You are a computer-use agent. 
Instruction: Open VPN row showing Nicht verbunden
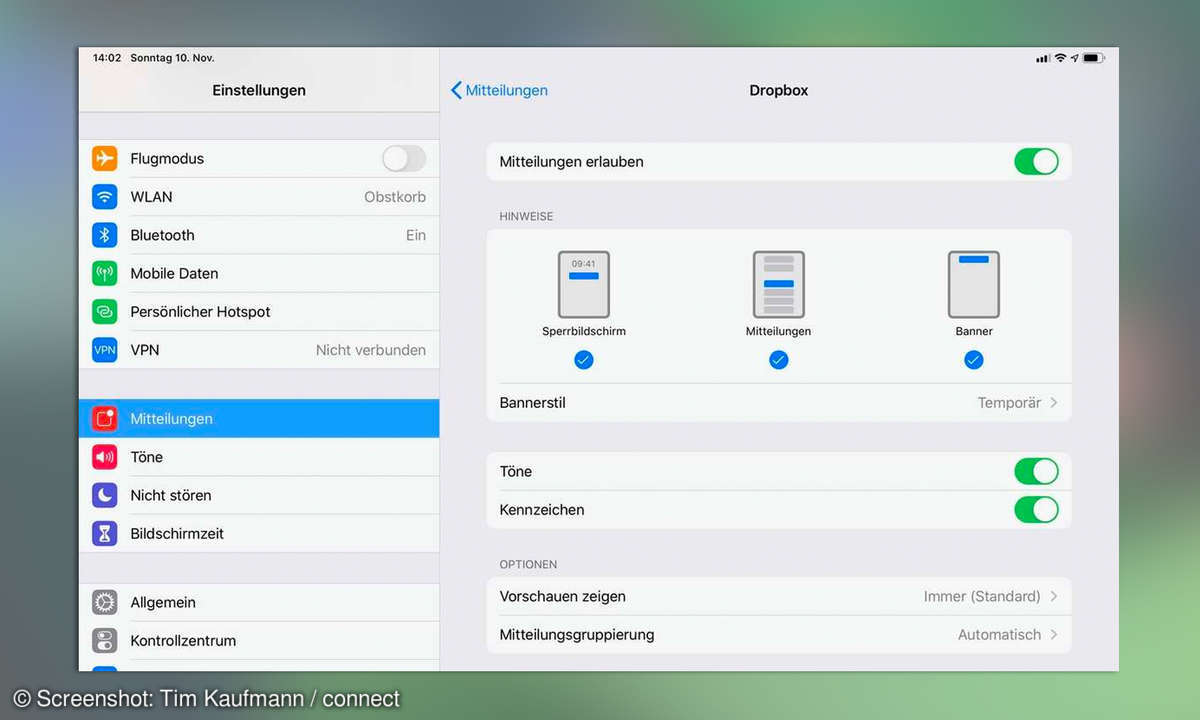point(259,350)
